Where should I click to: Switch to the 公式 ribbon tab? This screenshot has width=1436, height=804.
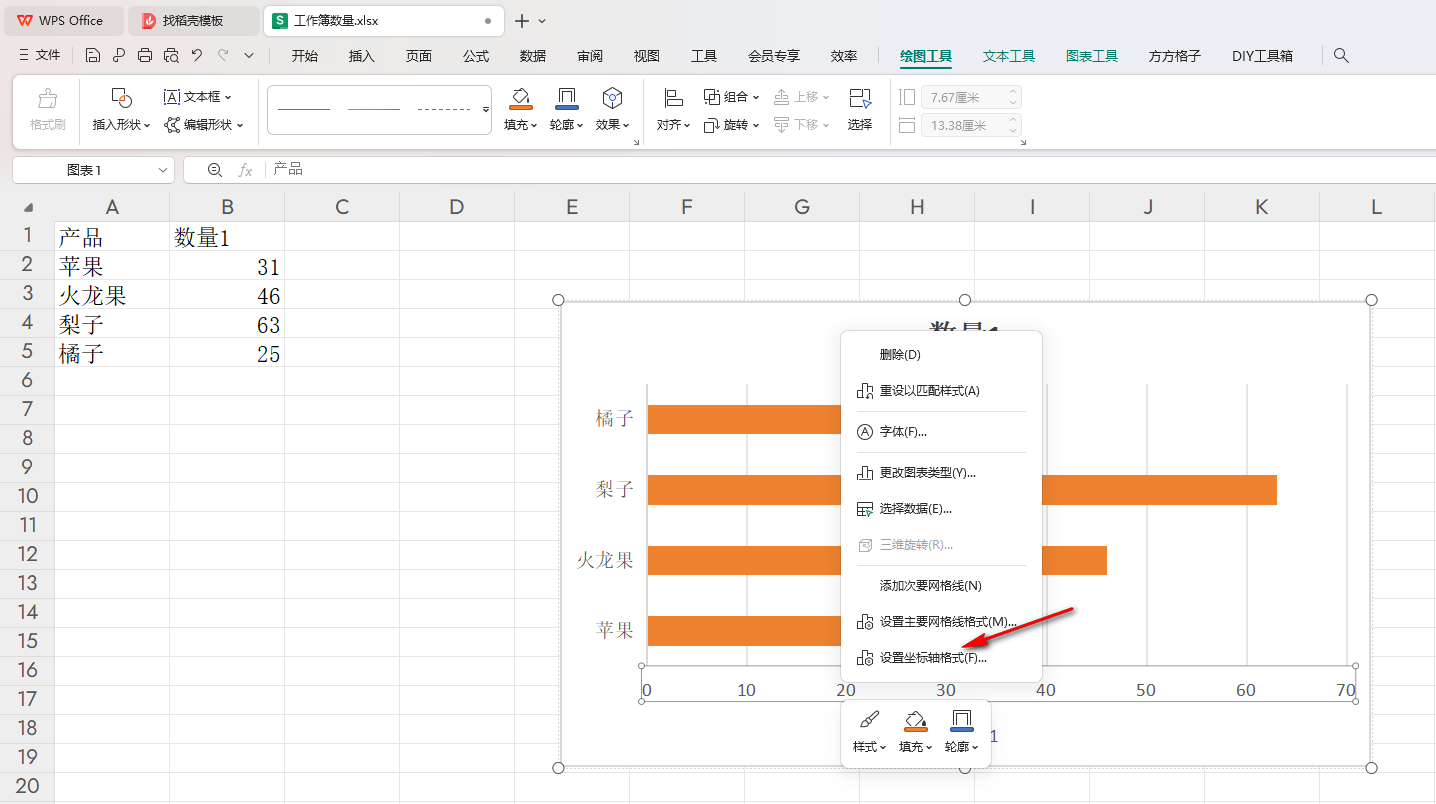tap(476, 56)
